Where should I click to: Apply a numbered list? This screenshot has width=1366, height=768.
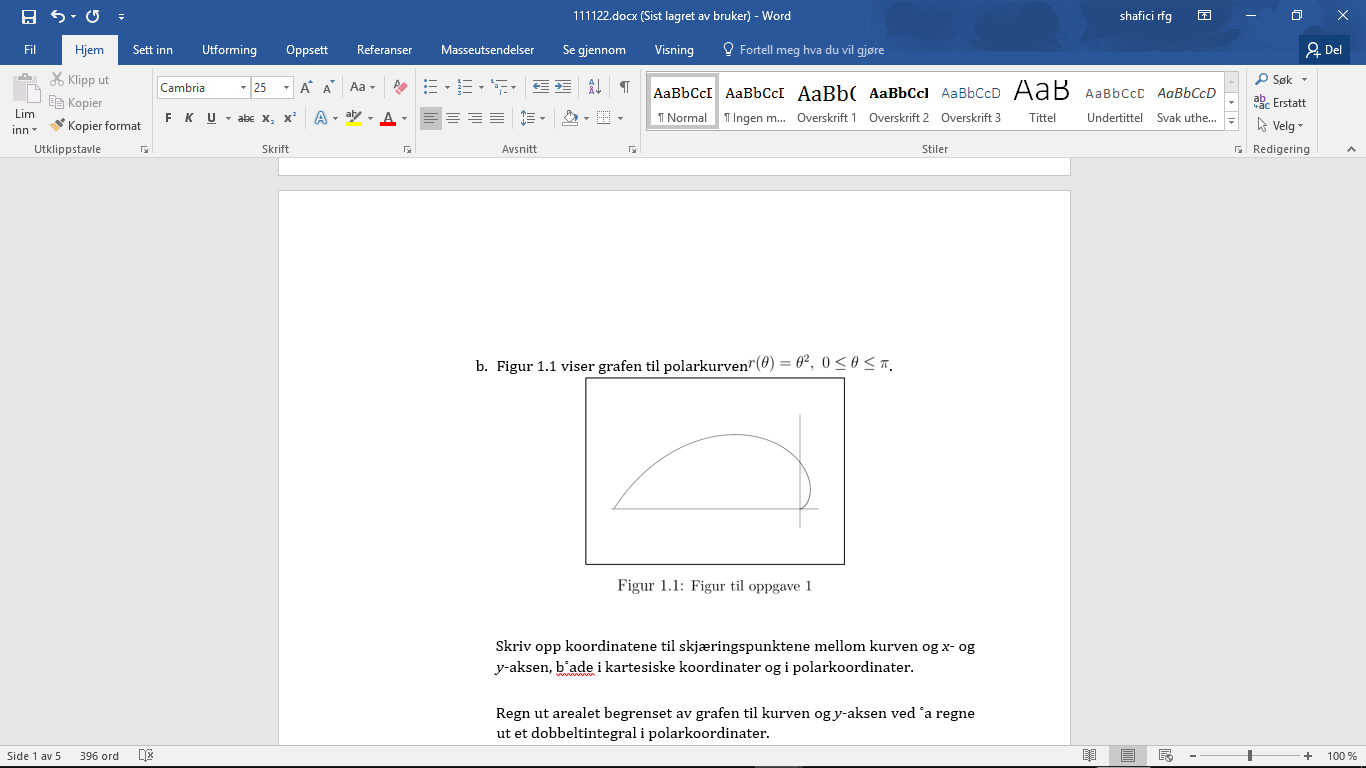(x=464, y=88)
